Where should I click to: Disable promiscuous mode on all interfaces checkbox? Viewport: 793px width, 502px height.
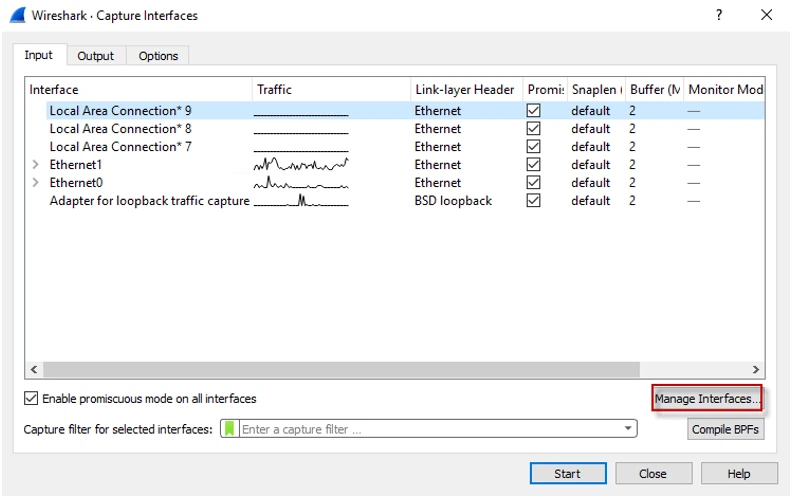pos(31,398)
